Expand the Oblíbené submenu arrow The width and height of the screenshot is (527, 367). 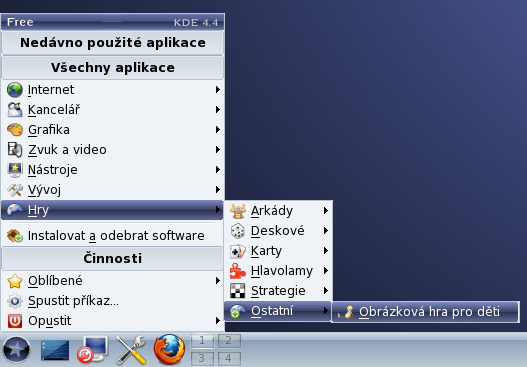coord(218,281)
